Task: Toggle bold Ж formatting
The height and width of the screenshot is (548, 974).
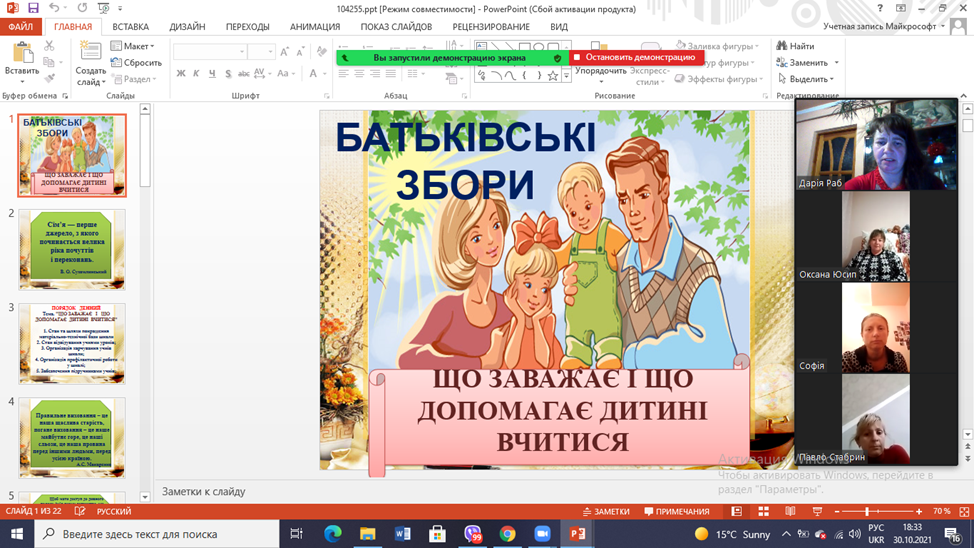Action: click(181, 73)
